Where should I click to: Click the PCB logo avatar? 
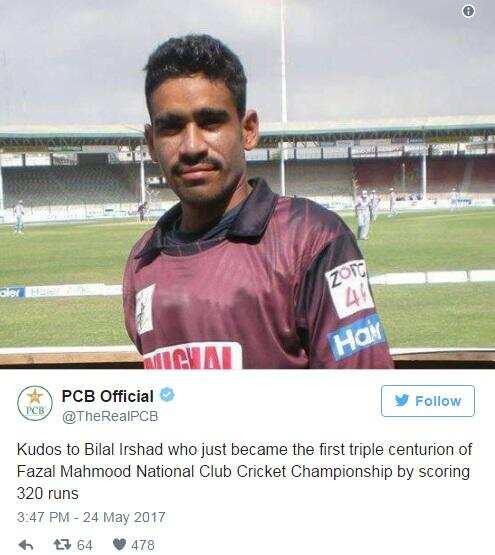coord(35,403)
